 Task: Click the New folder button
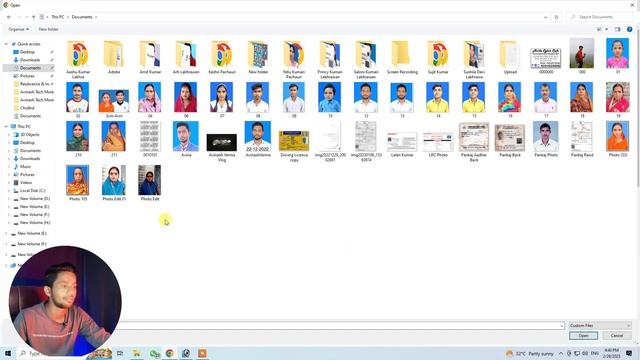point(48,29)
